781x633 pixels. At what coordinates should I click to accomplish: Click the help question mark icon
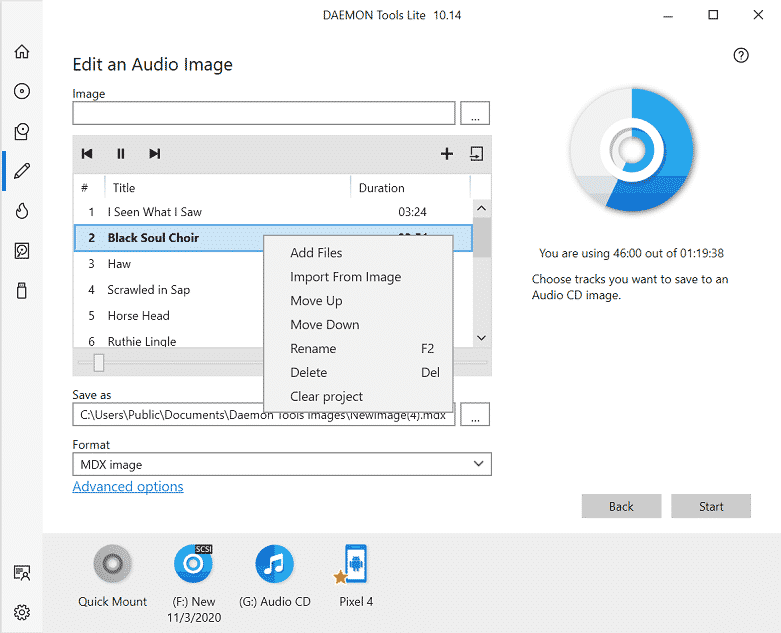point(741,56)
